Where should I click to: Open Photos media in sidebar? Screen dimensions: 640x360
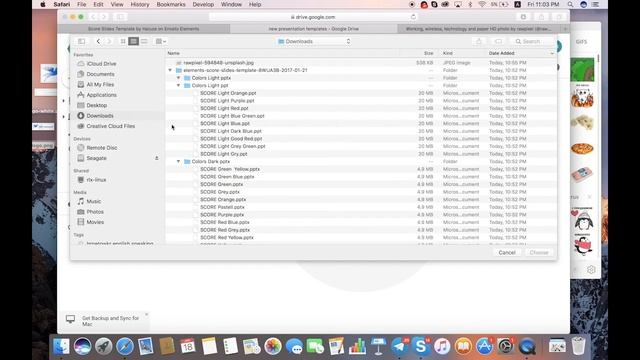pos(95,212)
